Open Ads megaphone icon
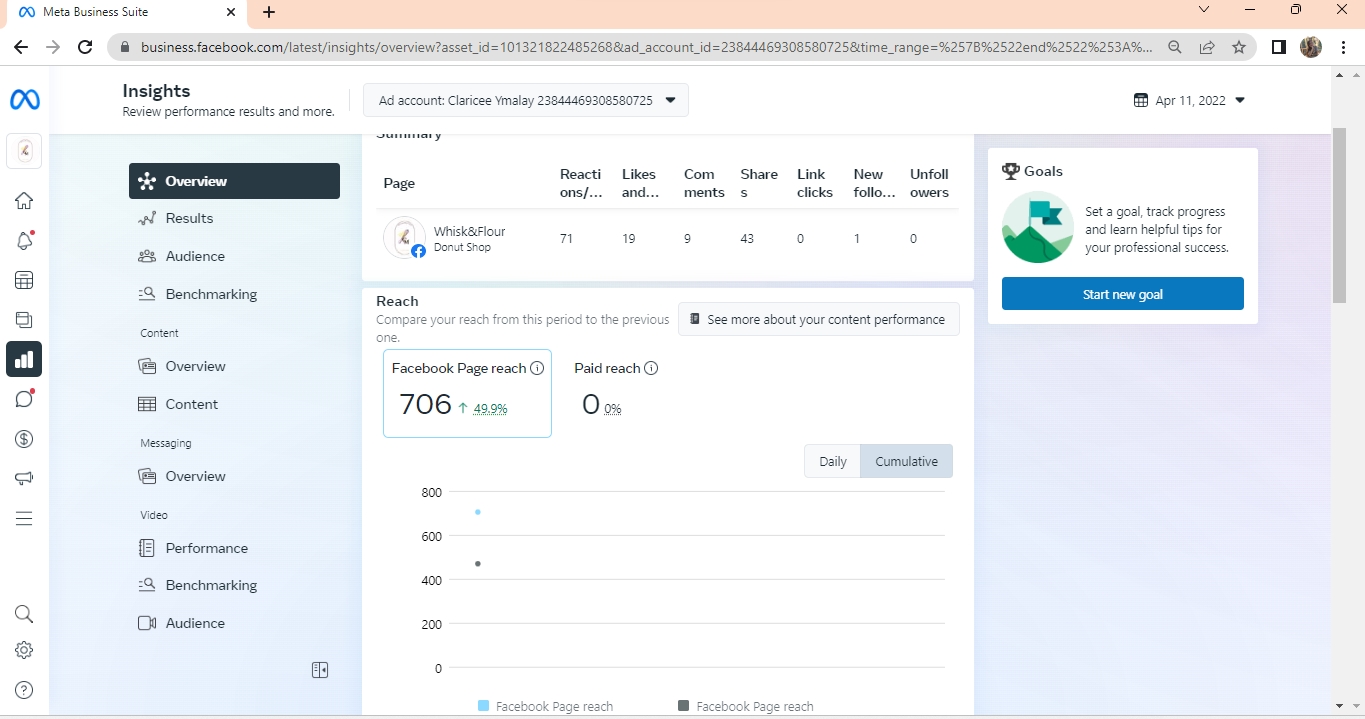 pos(24,478)
